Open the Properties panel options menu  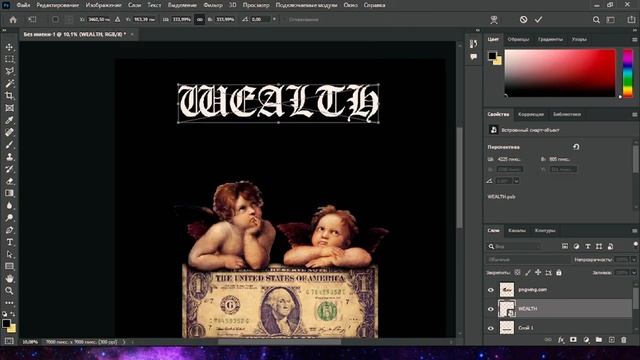point(635,115)
